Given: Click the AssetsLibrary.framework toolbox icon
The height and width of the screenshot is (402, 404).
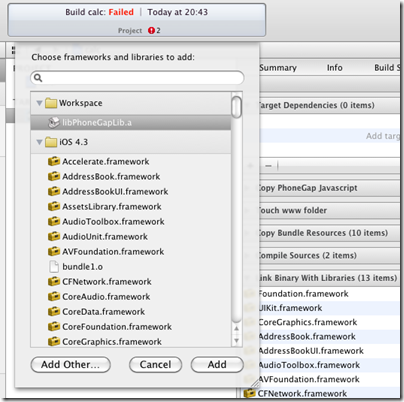Looking at the screenshot, I should pyautogui.click(x=54, y=206).
